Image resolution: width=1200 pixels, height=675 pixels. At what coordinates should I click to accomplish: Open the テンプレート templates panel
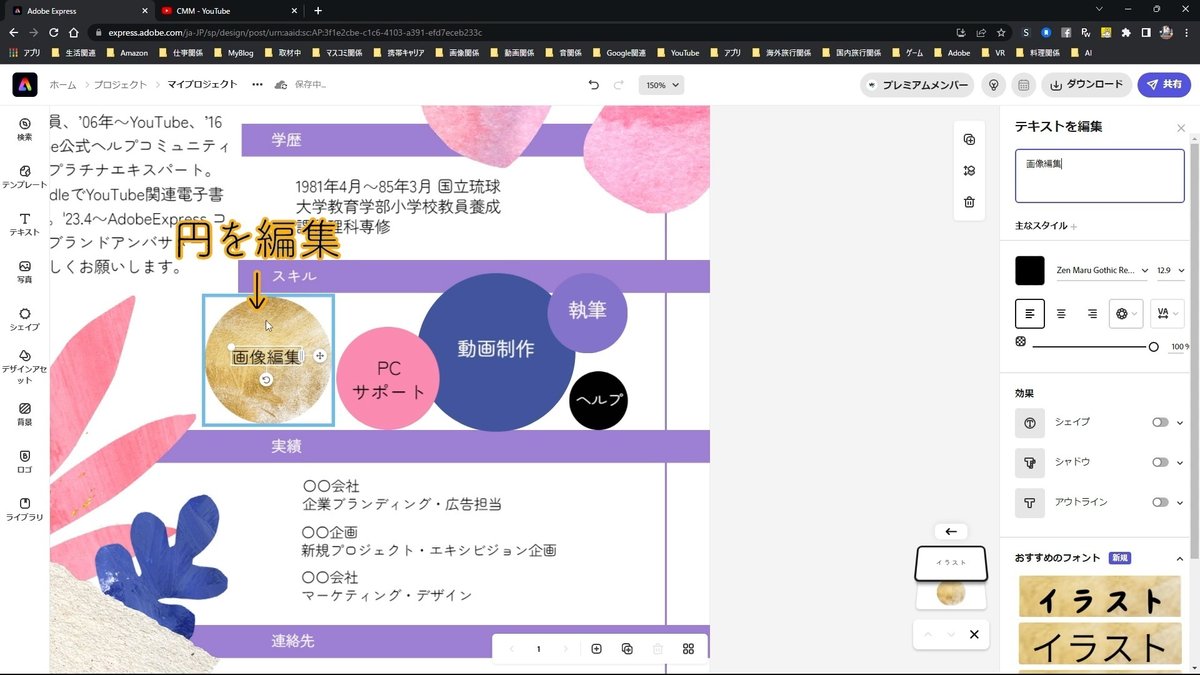pos(25,177)
